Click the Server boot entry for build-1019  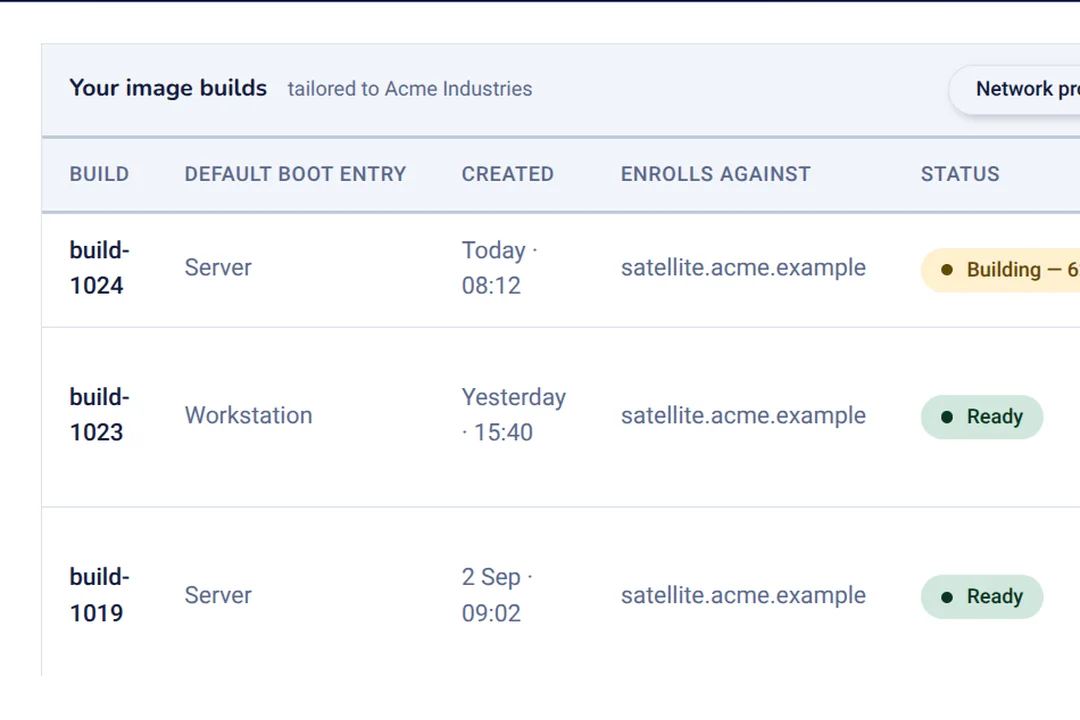(x=218, y=595)
